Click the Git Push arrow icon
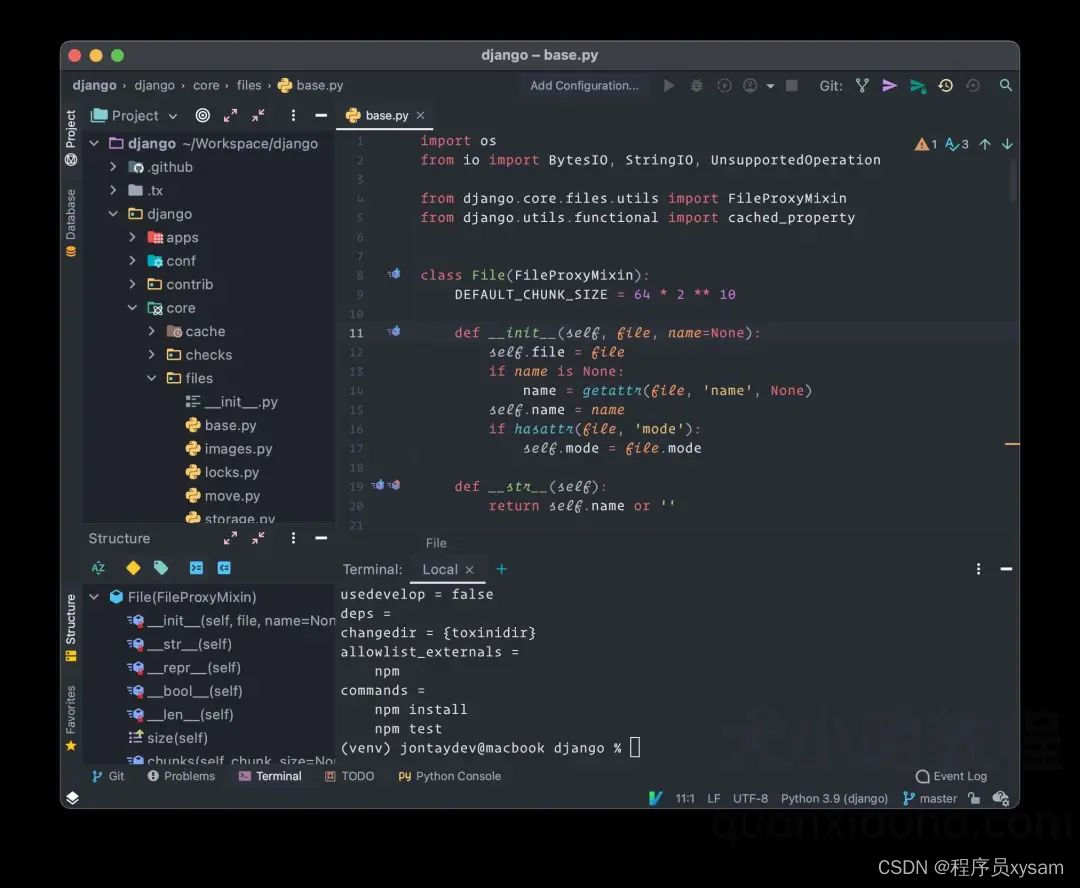Viewport: 1080px width, 888px height. tap(917, 86)
